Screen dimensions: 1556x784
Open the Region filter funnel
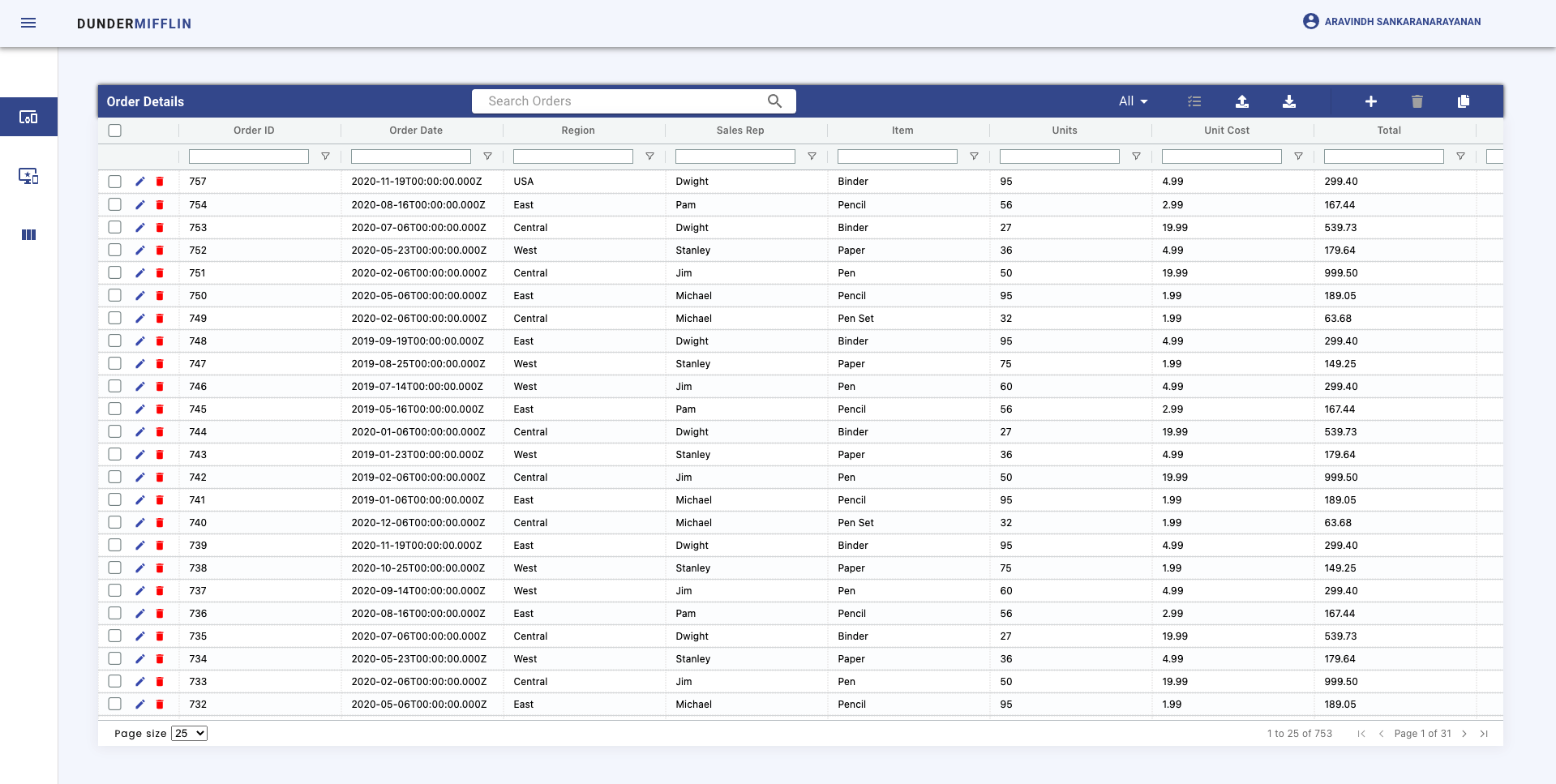click(x=649, y=156)
